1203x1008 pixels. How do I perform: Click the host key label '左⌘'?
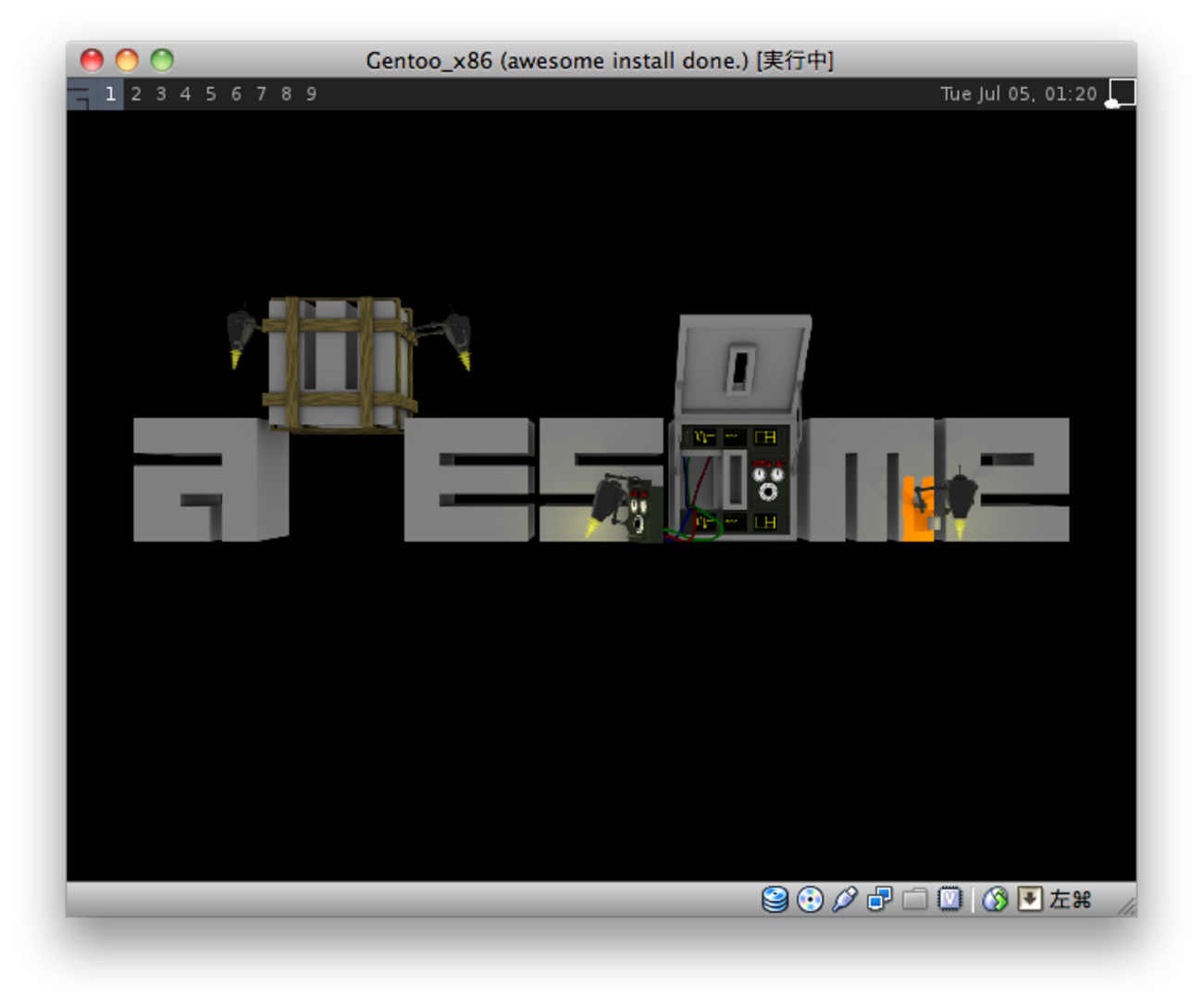1071,899
